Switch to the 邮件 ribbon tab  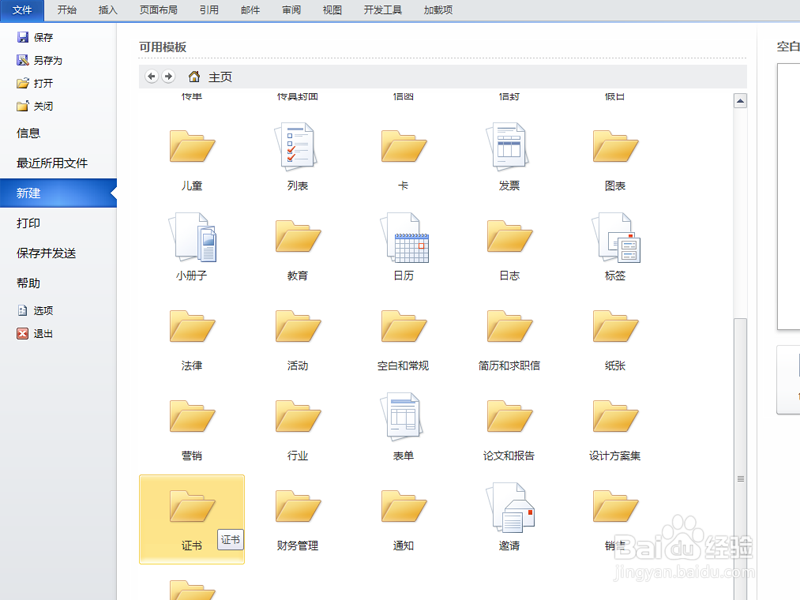(x=249, y=10)
